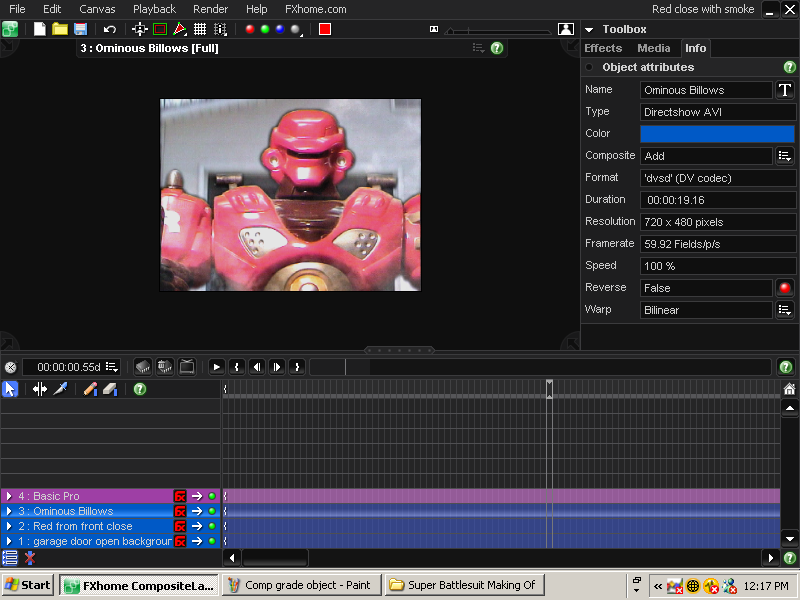Open FX for Basic Pro layer
The height and width of the screenshot is (600, 800).
pyautogui.click(x=180, y=496)
